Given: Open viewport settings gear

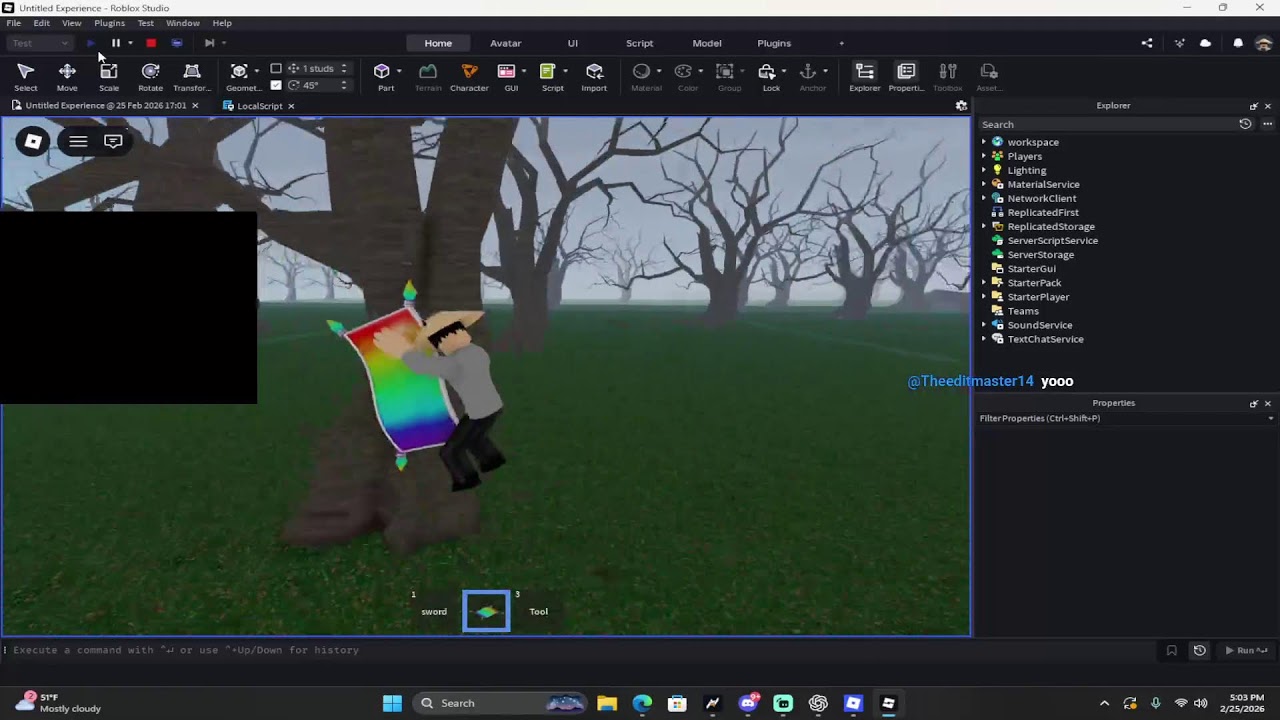Looking at the screenshot, I should click(x=961, y=106).
